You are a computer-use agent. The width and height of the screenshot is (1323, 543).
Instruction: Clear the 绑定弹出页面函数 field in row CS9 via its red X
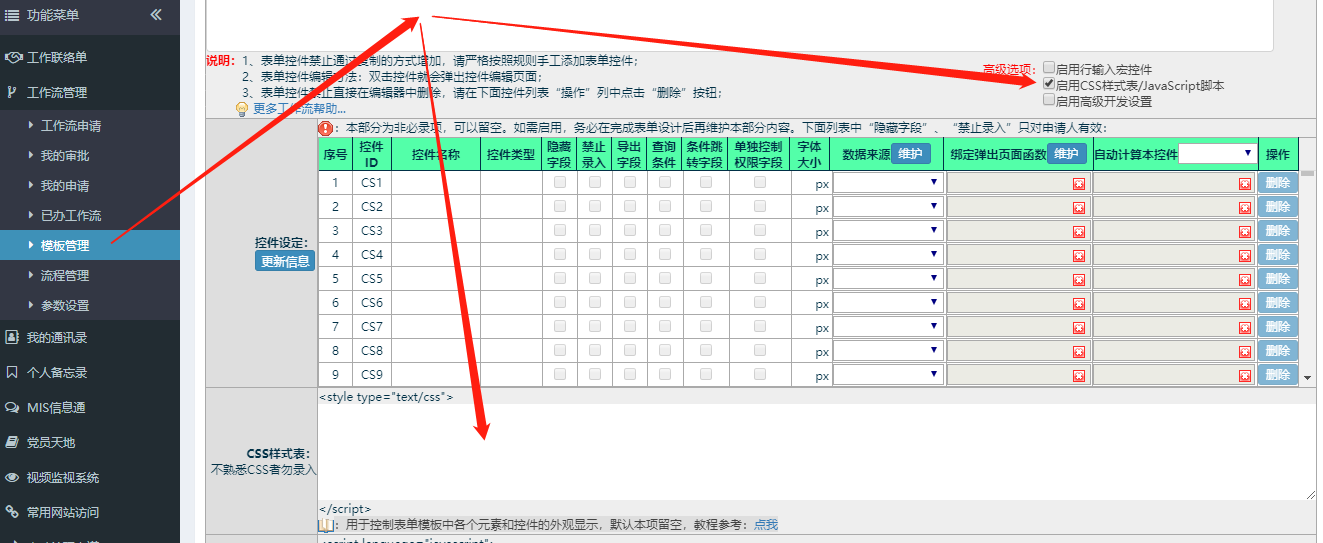[x=1079, y=376]
